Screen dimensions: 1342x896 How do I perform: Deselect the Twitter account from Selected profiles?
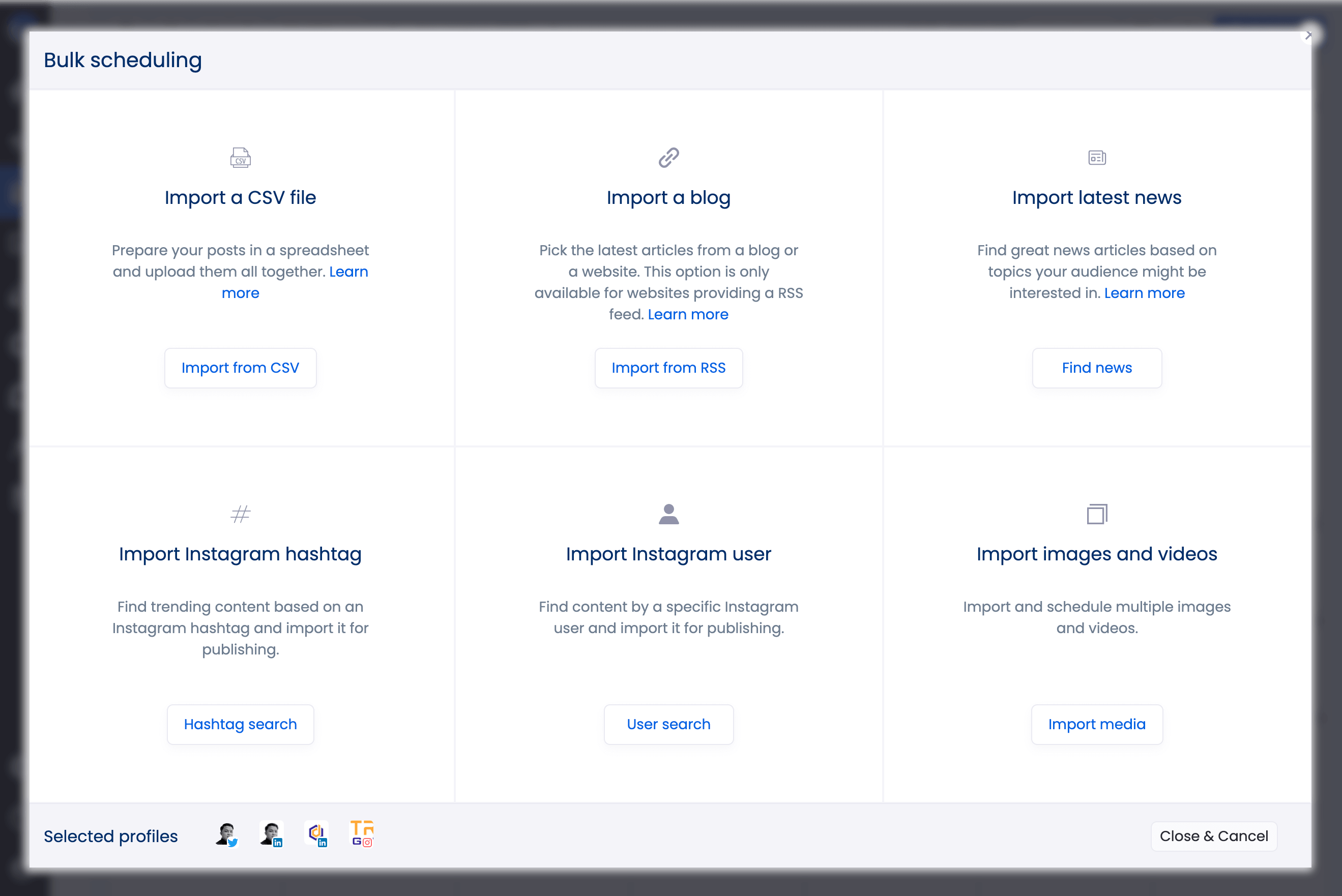[x=227, y=835]
